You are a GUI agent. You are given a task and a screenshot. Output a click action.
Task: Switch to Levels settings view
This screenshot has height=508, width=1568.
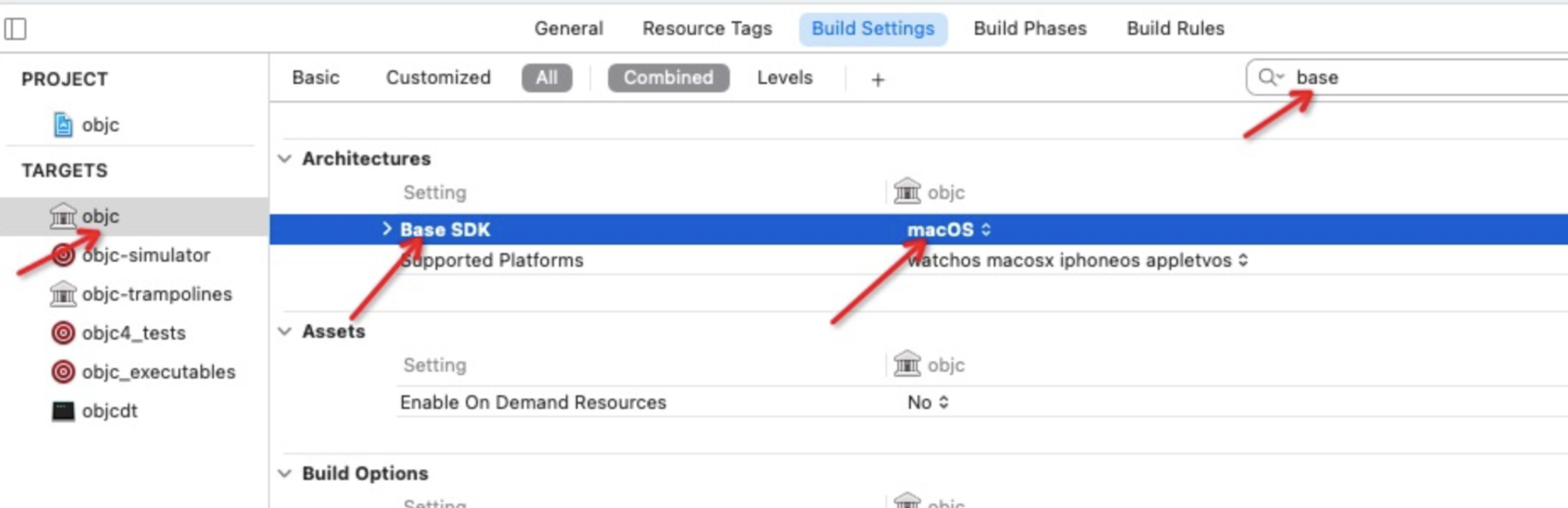[x=784, y=77]
